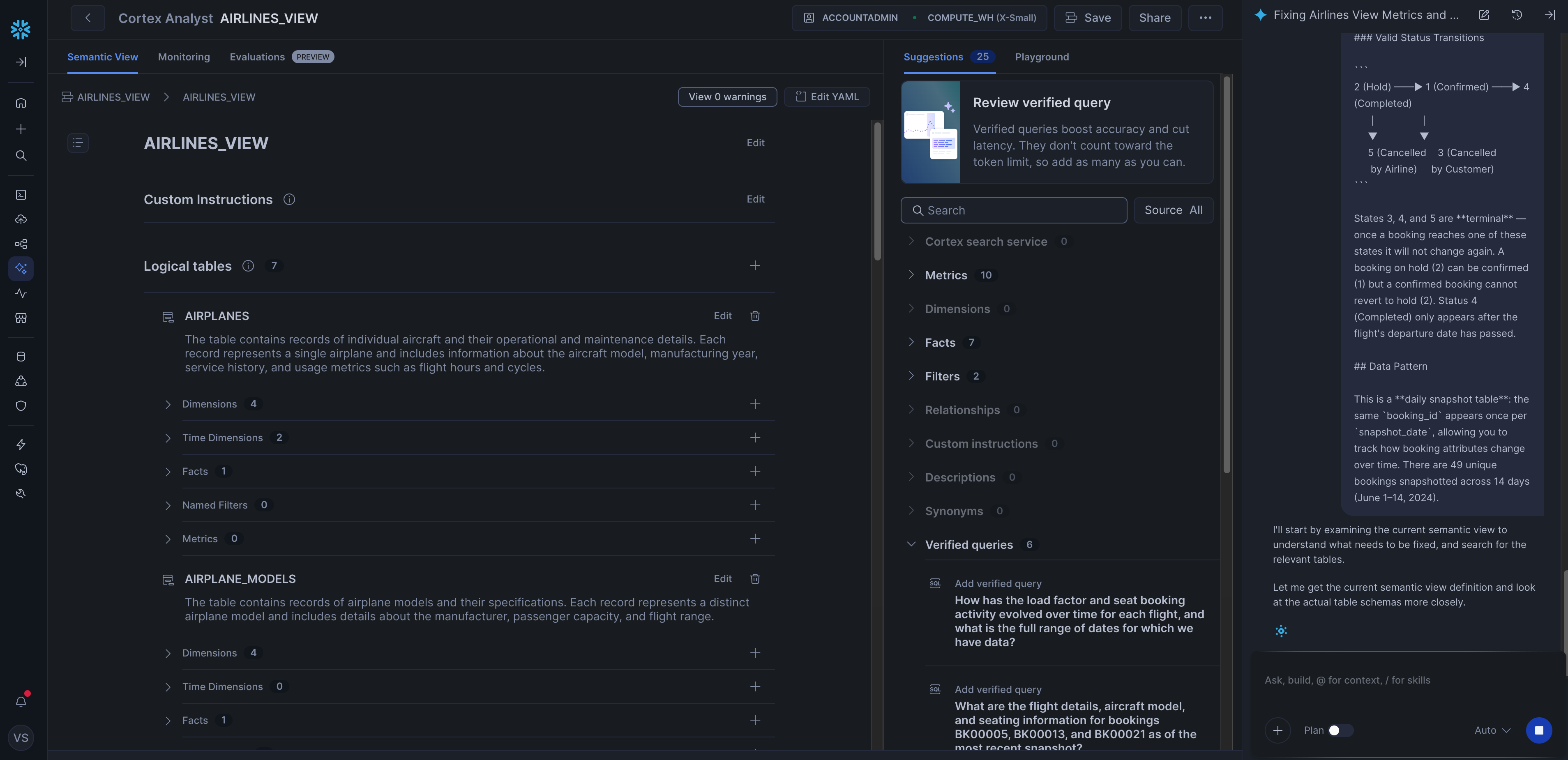Open chat history icon
Image resolution: width=1568 pixels, height=760 pixels.
point(1516,15)
